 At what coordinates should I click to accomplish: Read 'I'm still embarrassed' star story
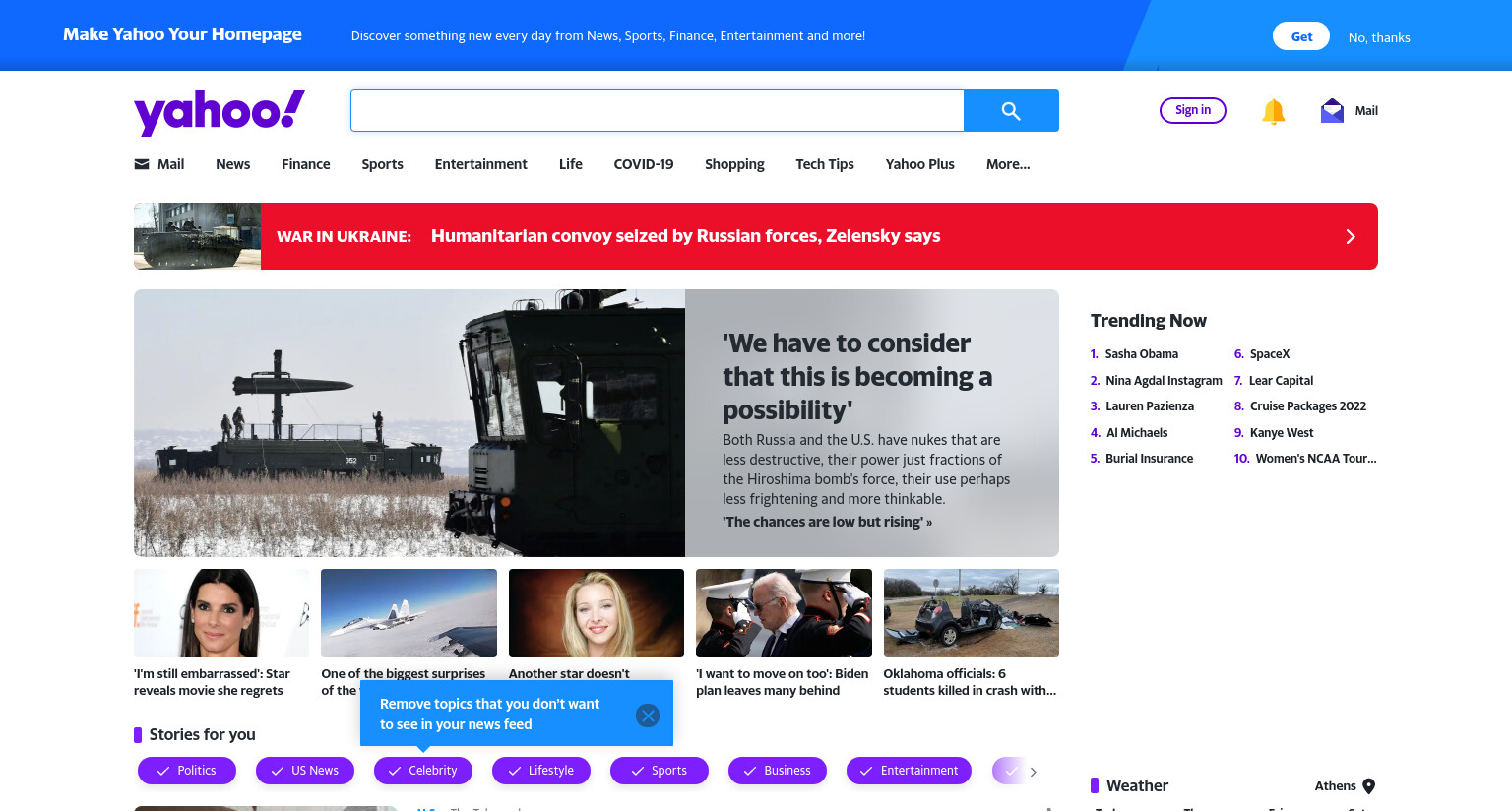click(213, 682)
